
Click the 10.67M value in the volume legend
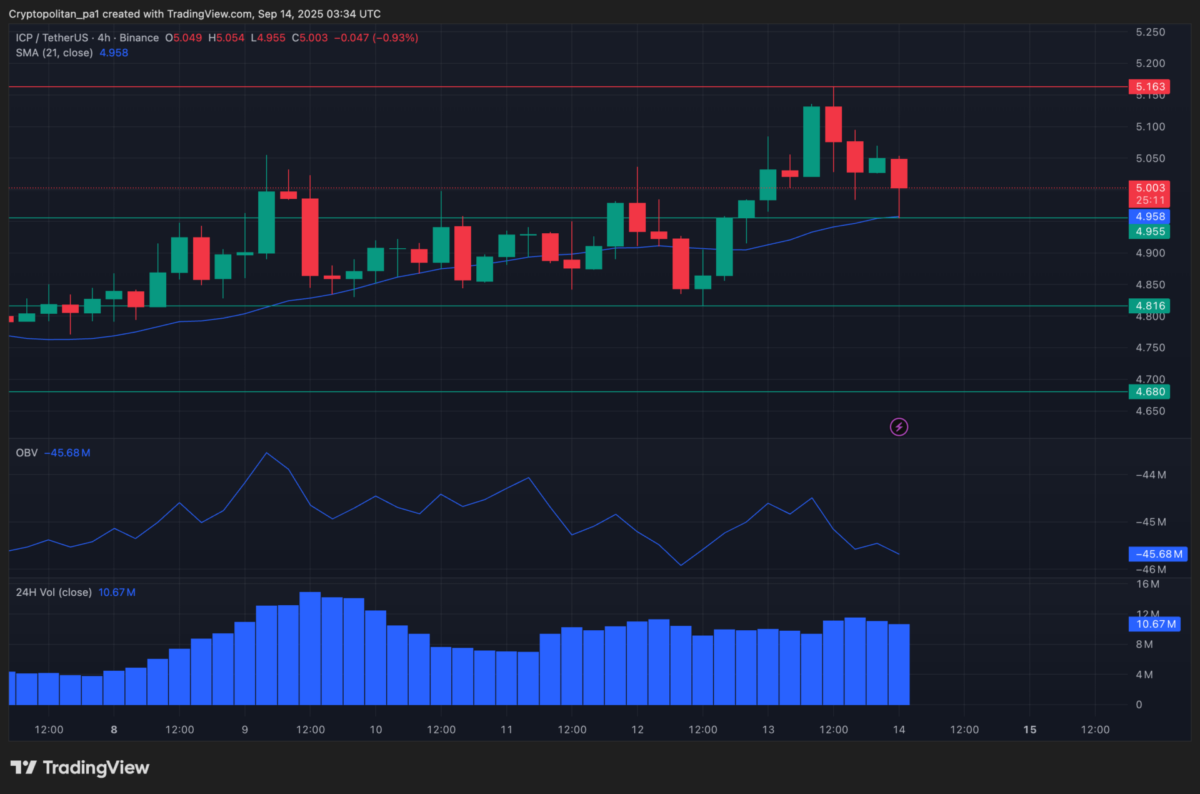point(117,592)
